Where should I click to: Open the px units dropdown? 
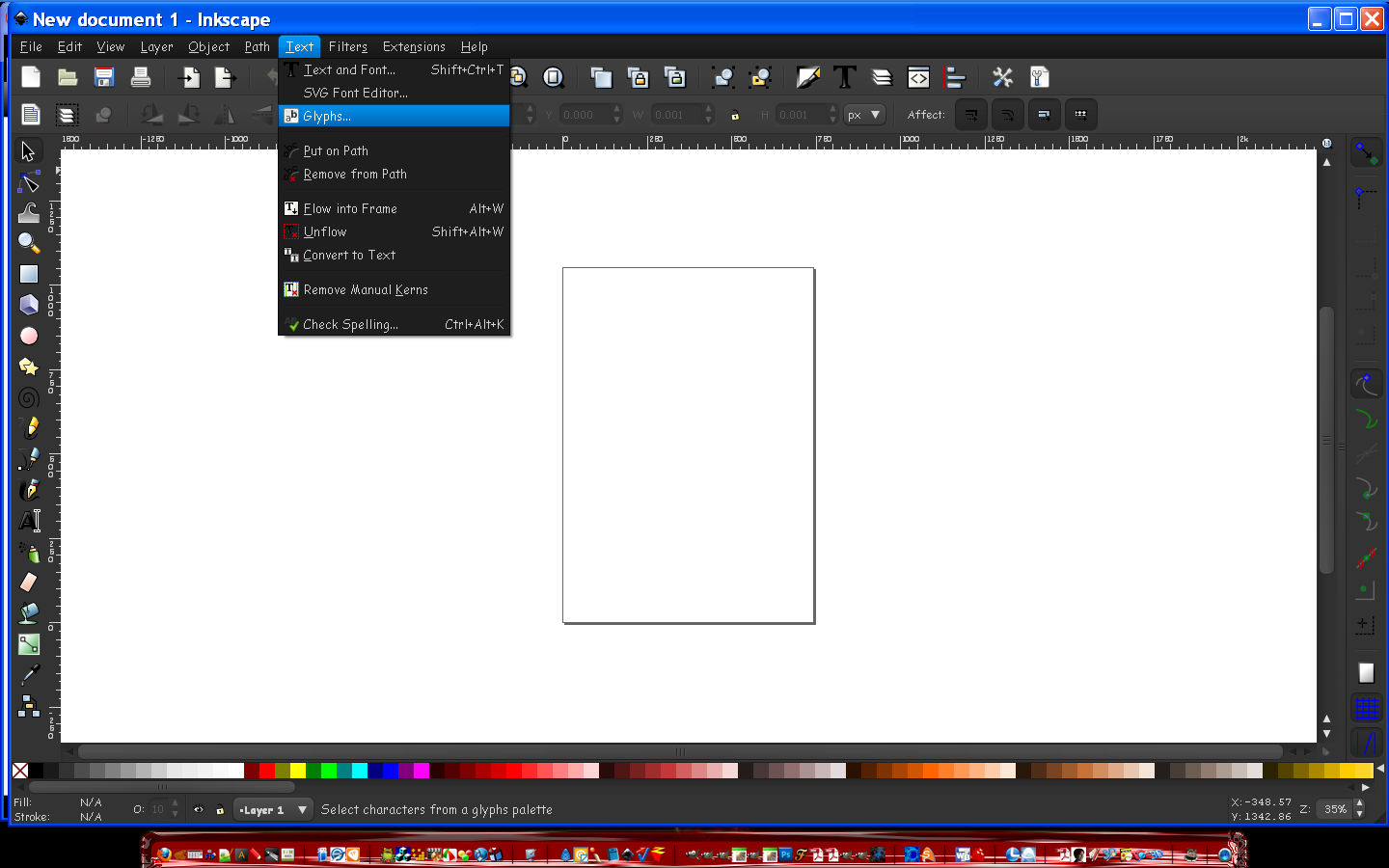[x=864, y=115]
